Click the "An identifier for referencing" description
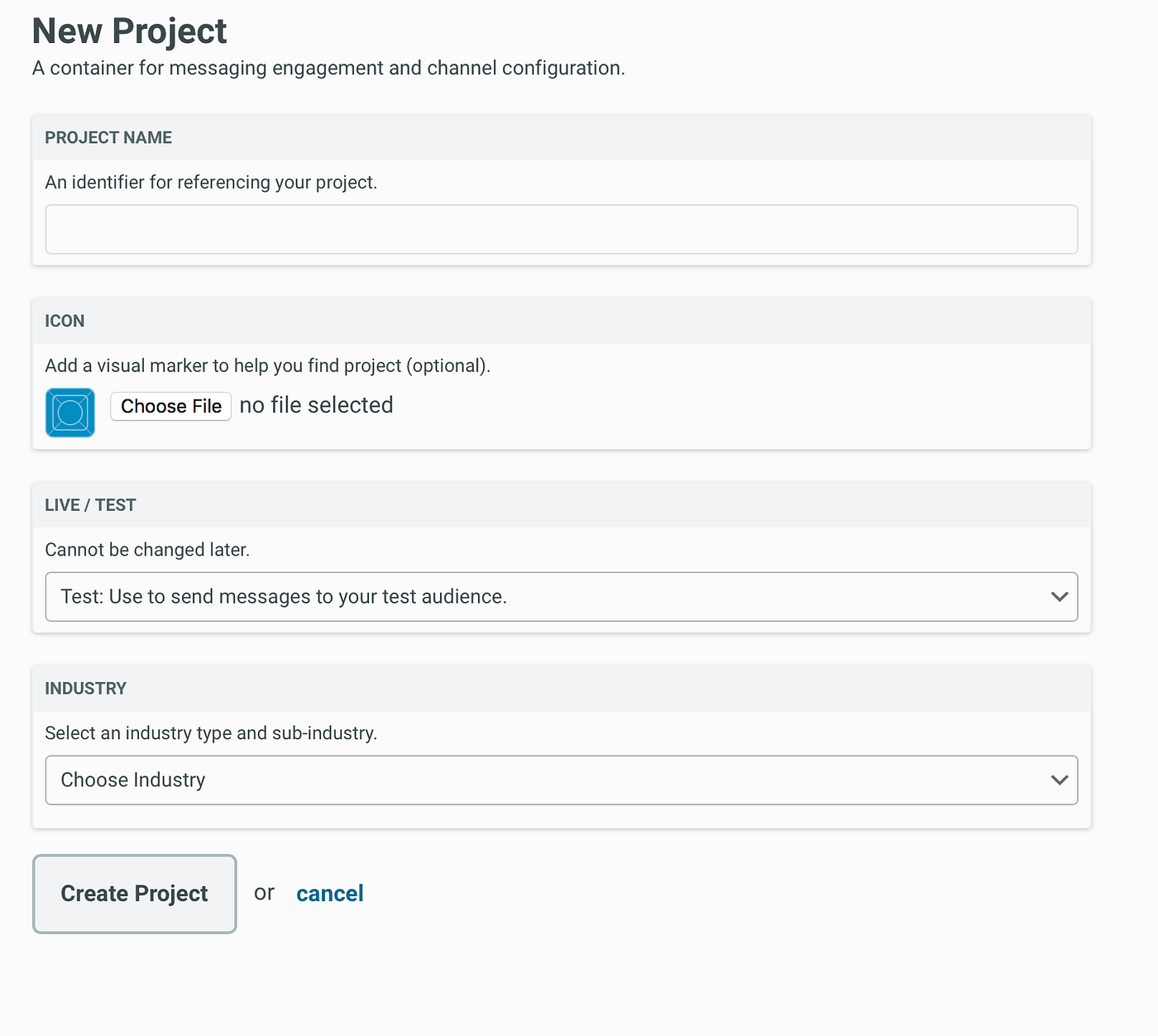Viewport: 1158px width, 1036px height. coord(211,183)
